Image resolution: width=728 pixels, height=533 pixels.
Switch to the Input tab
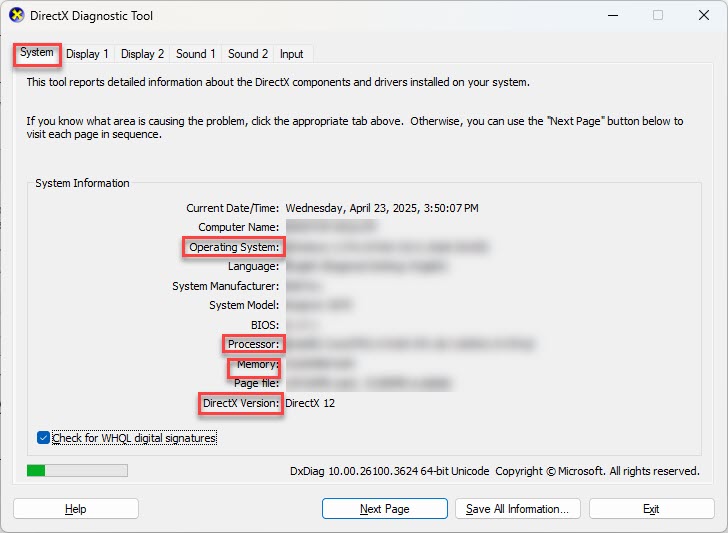pos(292,54)
